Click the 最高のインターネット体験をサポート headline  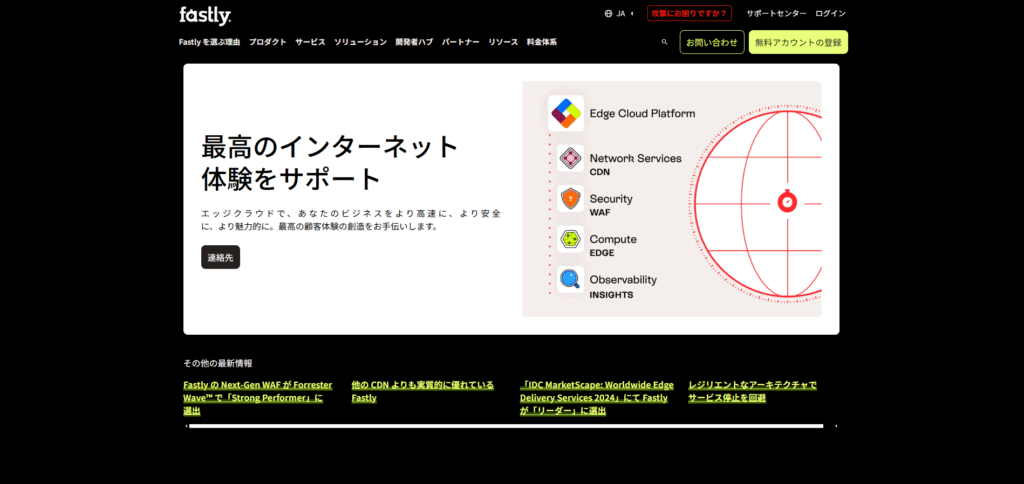tap(330, 163)
